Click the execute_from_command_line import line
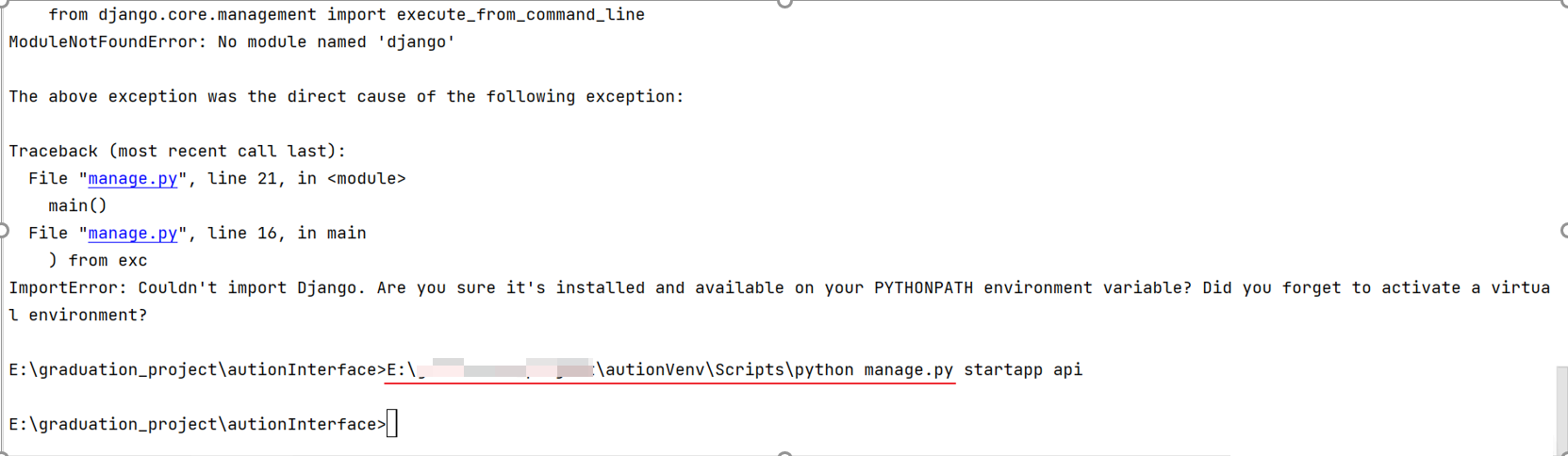 click(x=346, y=15)
